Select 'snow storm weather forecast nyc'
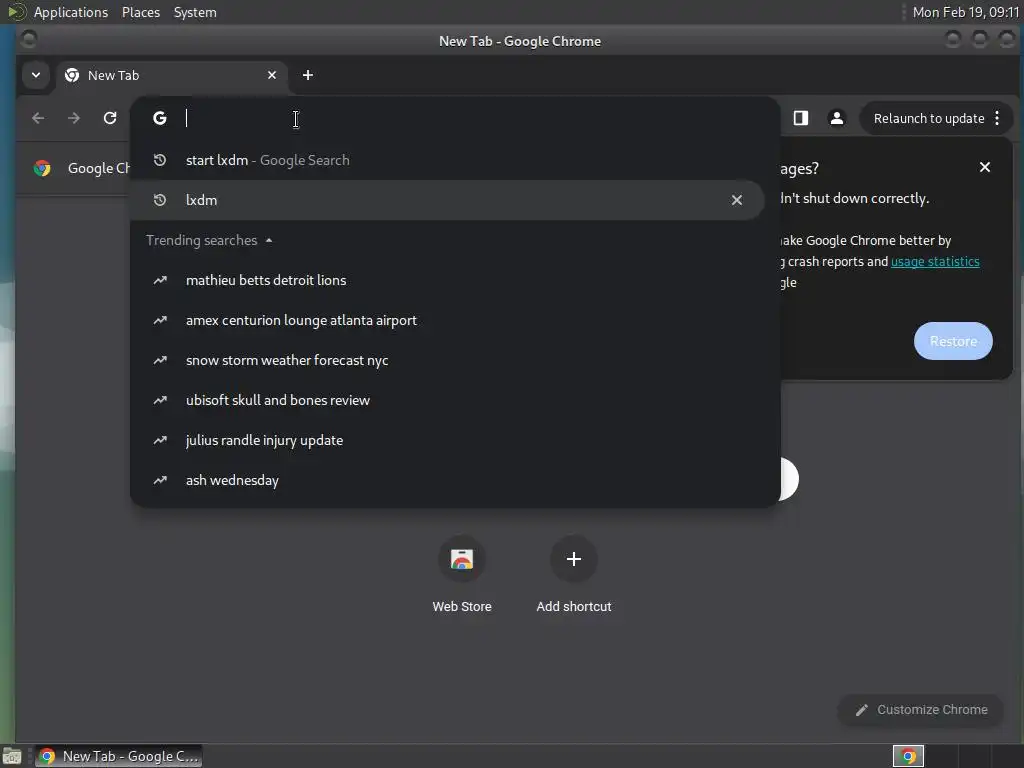The image size is (1024, 768). [x=447, y=360]
